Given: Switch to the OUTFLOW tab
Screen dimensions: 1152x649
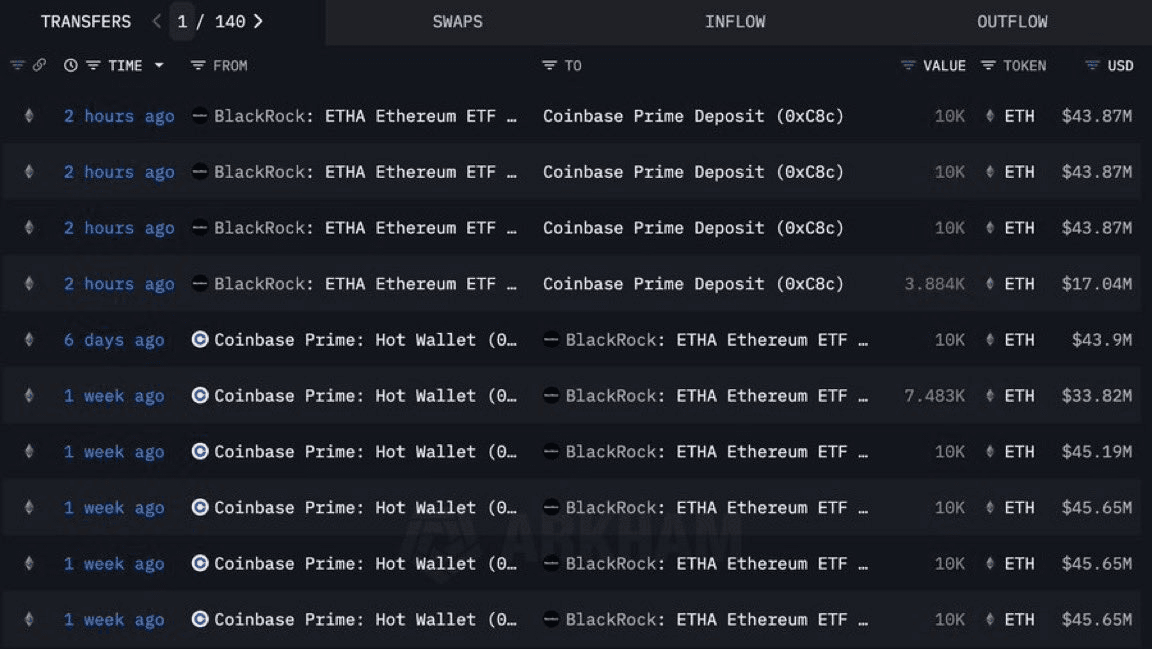Looking at the screenshot, I should pos(1012,22).
